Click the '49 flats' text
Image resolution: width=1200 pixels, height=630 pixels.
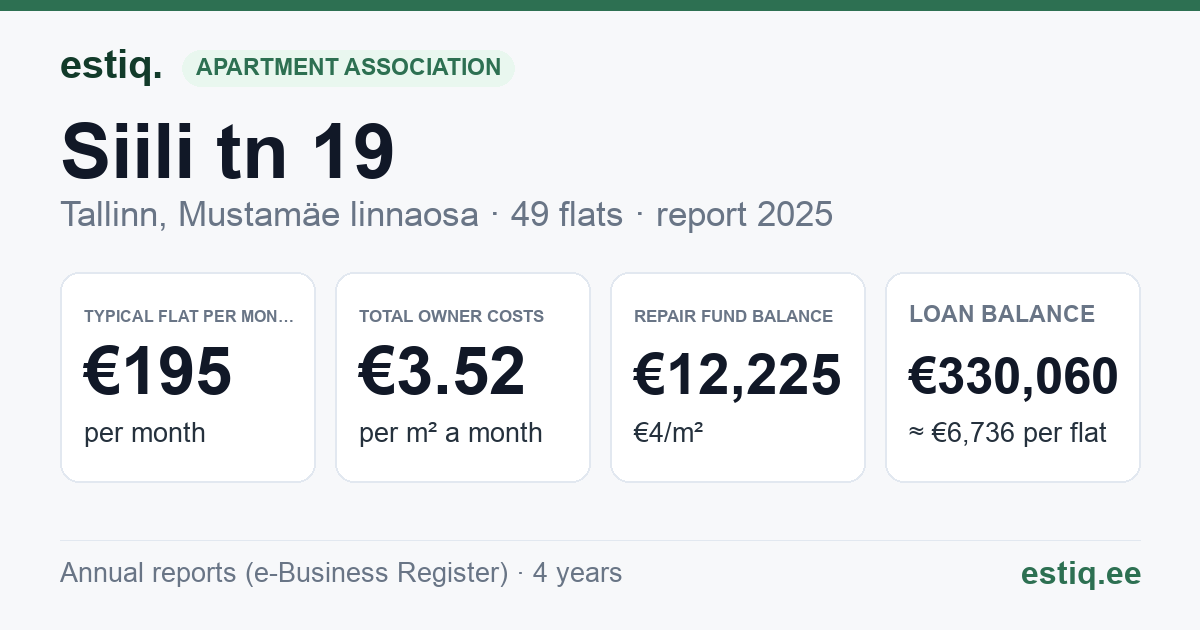click(567, 214)
